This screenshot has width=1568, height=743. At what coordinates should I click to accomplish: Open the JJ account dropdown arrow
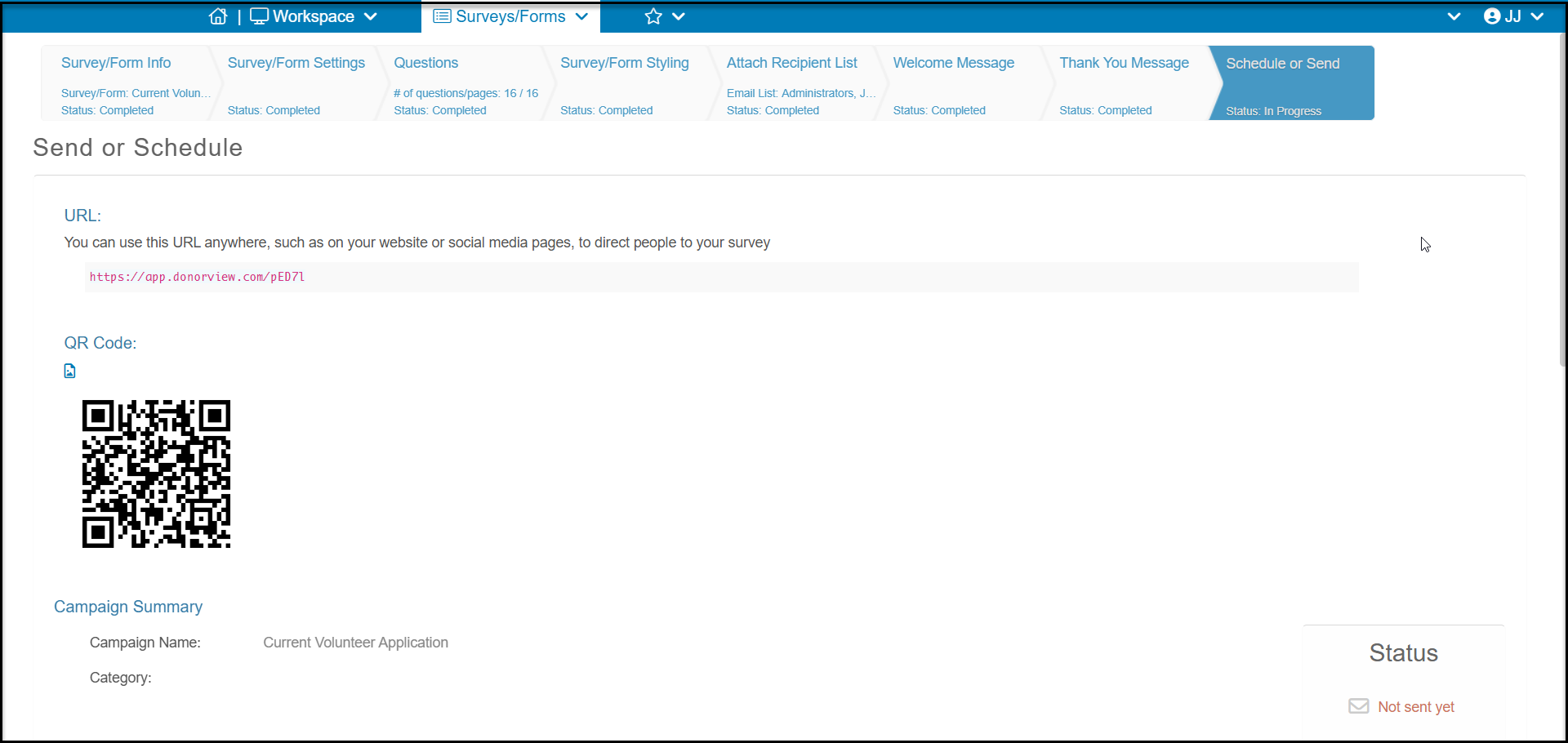pos(1538,16)
